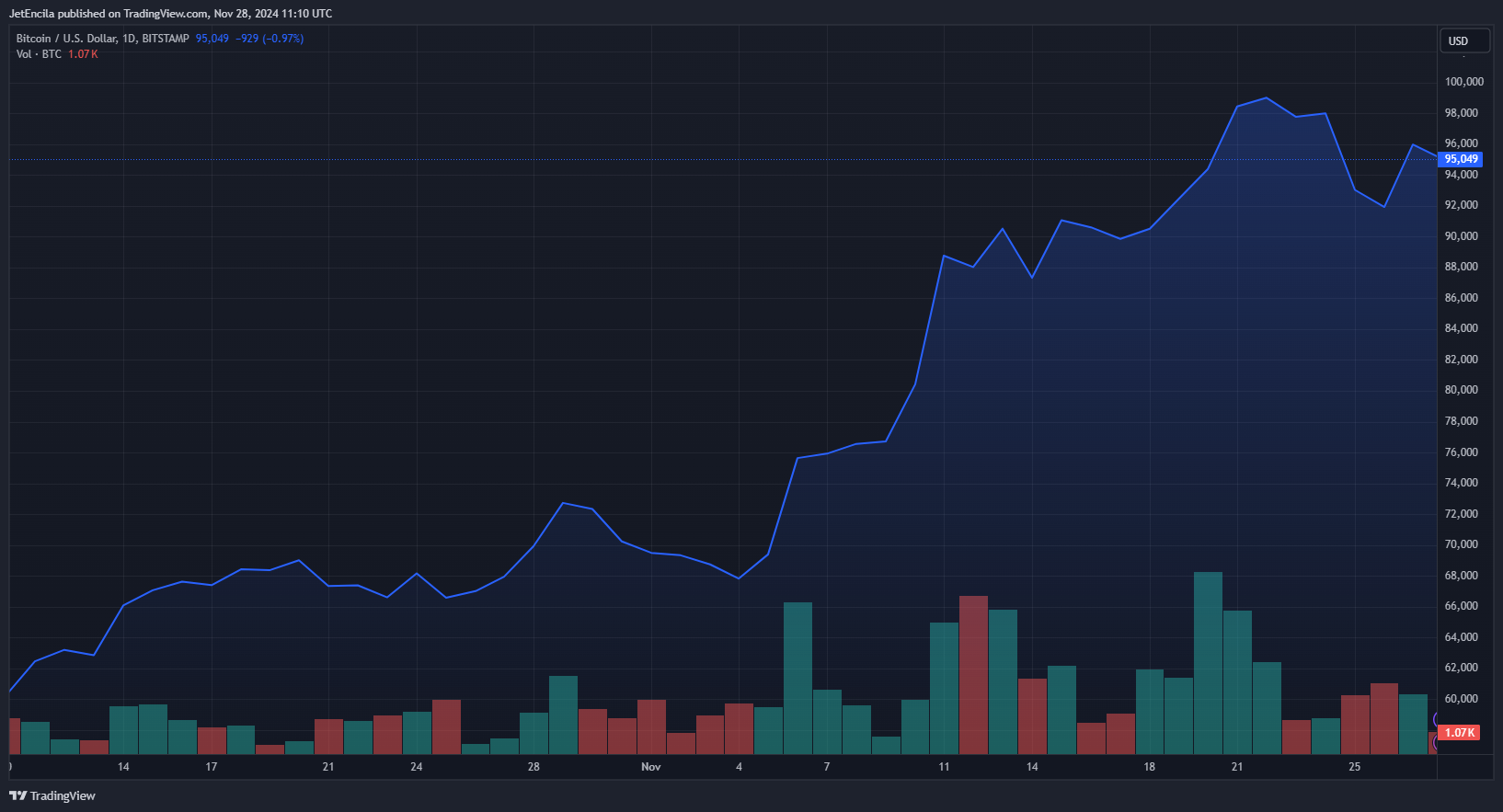Image resolution: width=1503 pixels, height=812 pixels.
Task: Click the blue 95,049 current price tag
Action: tap(1460, 159)
